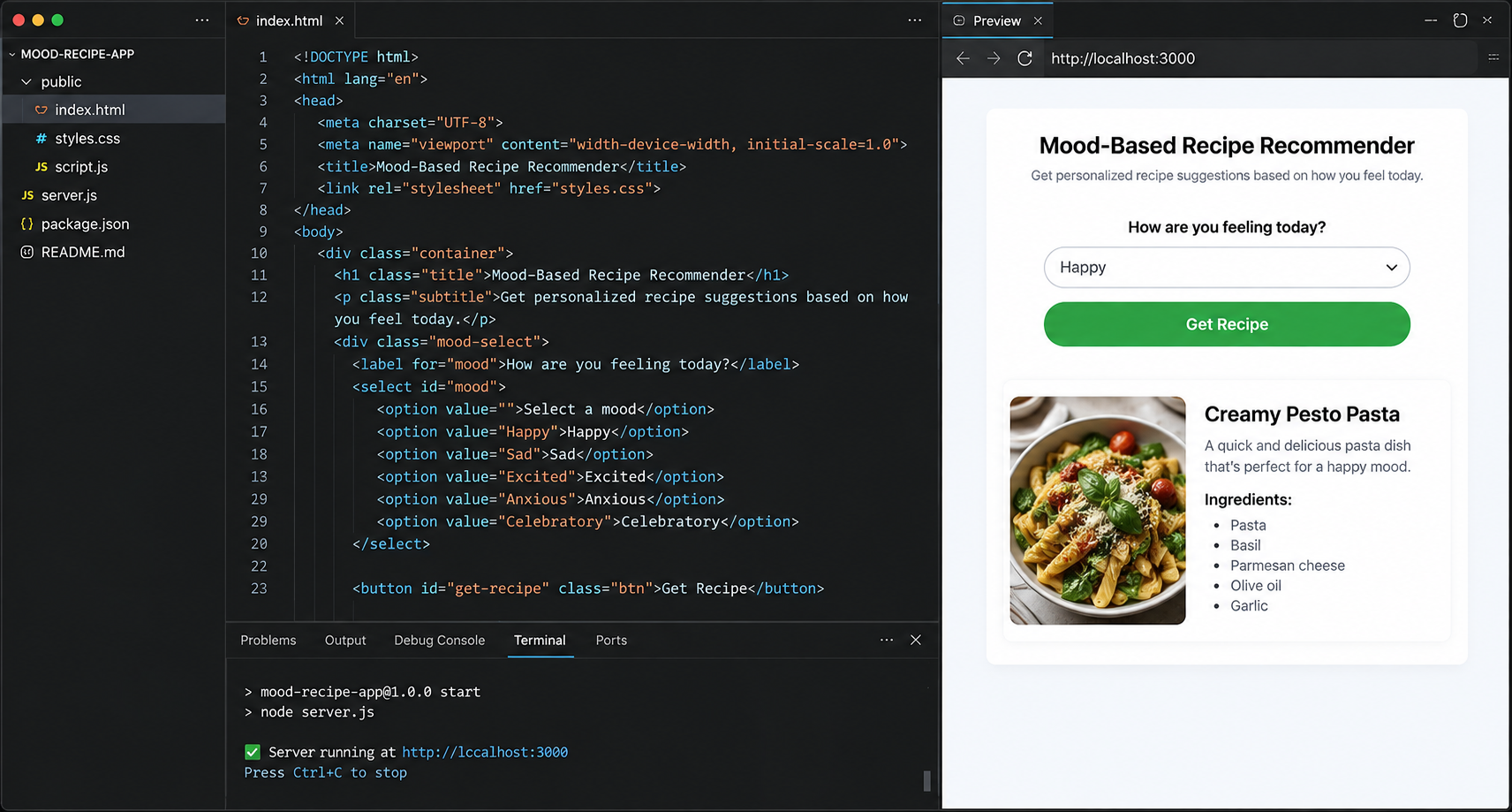Click the Creamy Pesto Pasta image
The width and height of the screenshot is (1512, 812).
pos(1098,511)
